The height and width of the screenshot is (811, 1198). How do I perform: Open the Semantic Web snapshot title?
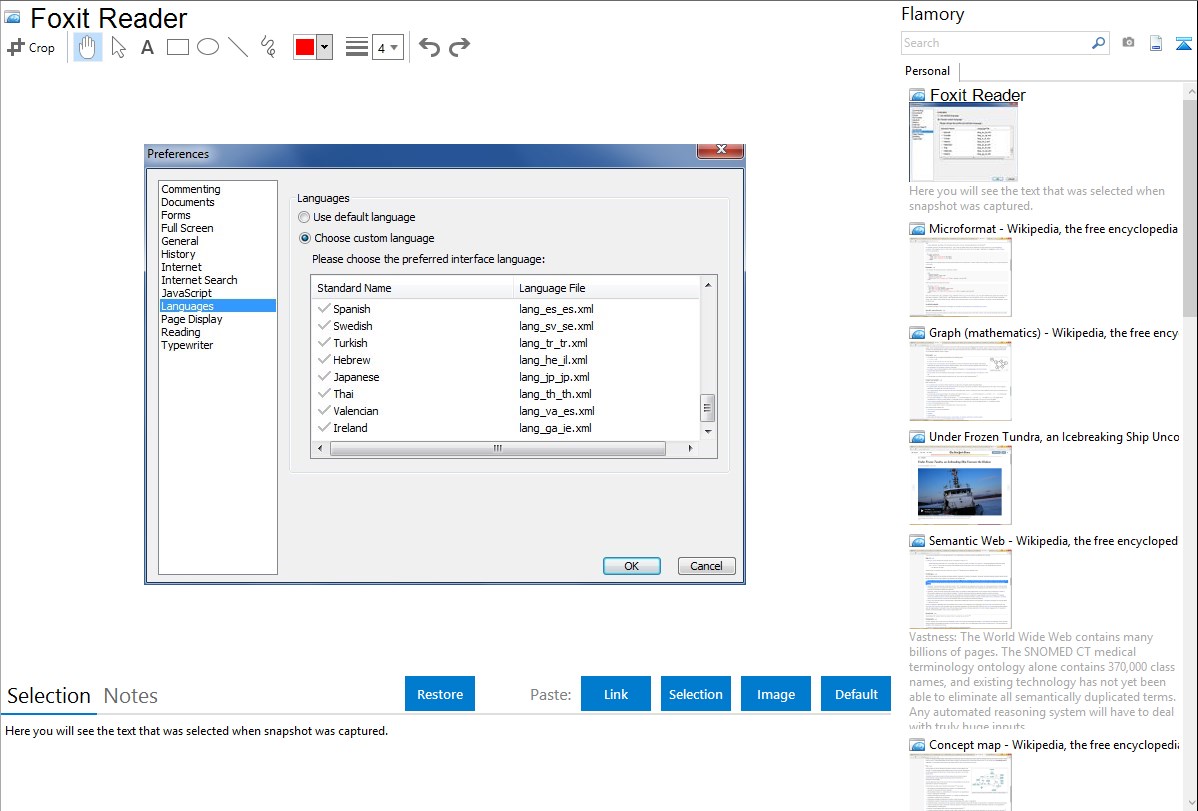(x=1053, y=540)
